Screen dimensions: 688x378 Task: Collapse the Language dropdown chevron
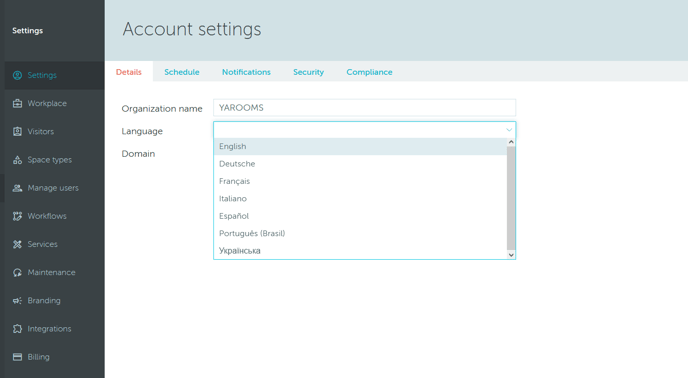tap(509, 130)
